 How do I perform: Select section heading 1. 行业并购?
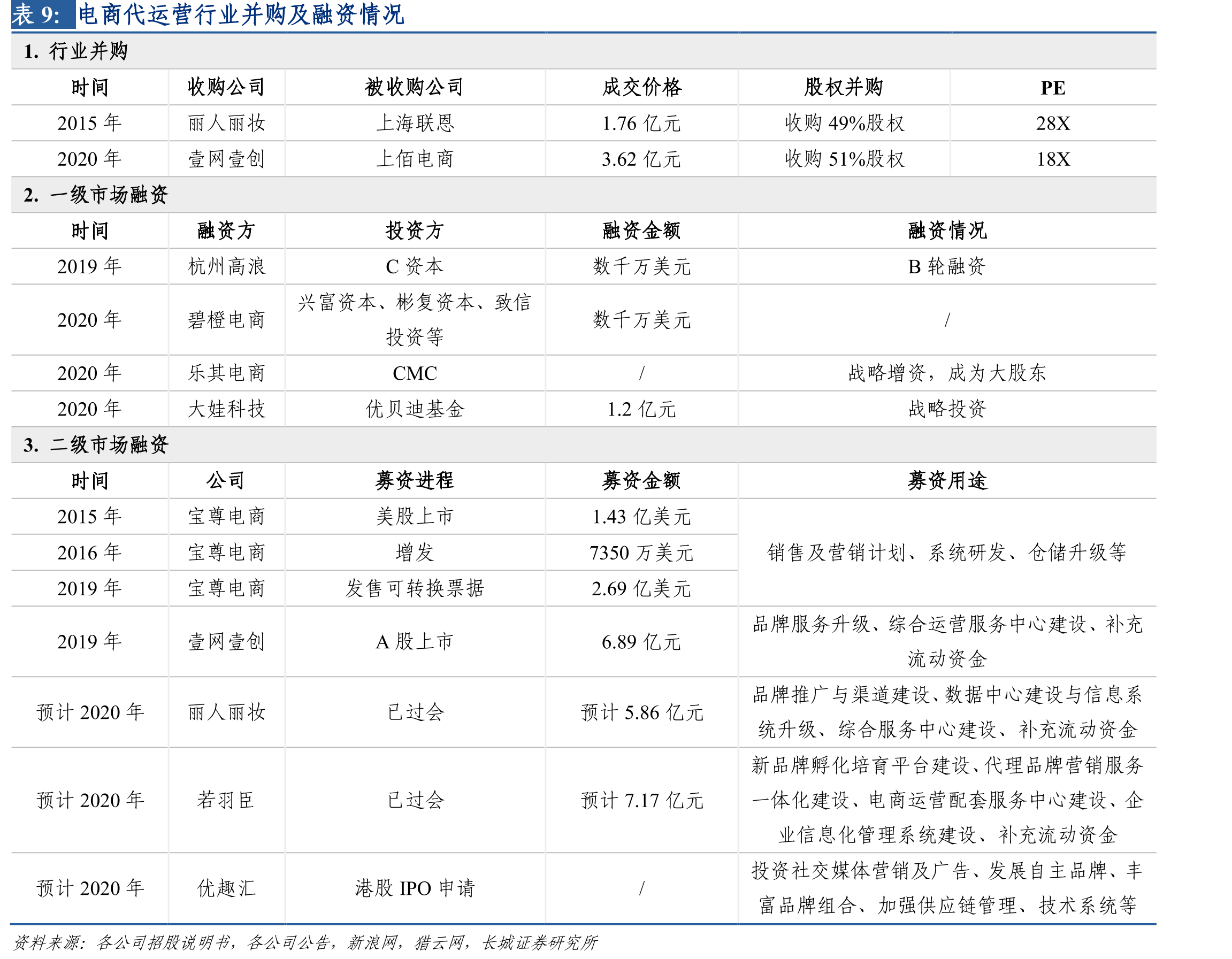(76, 51)
